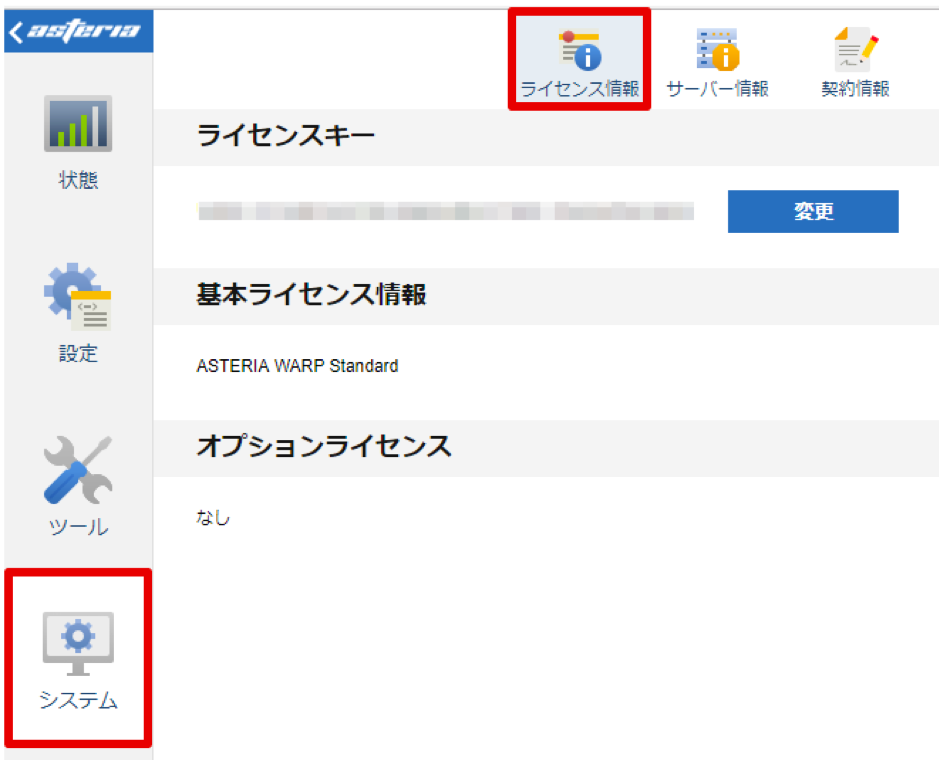Click the なし option license value
939x760 pixels.
tap(213, 517)
